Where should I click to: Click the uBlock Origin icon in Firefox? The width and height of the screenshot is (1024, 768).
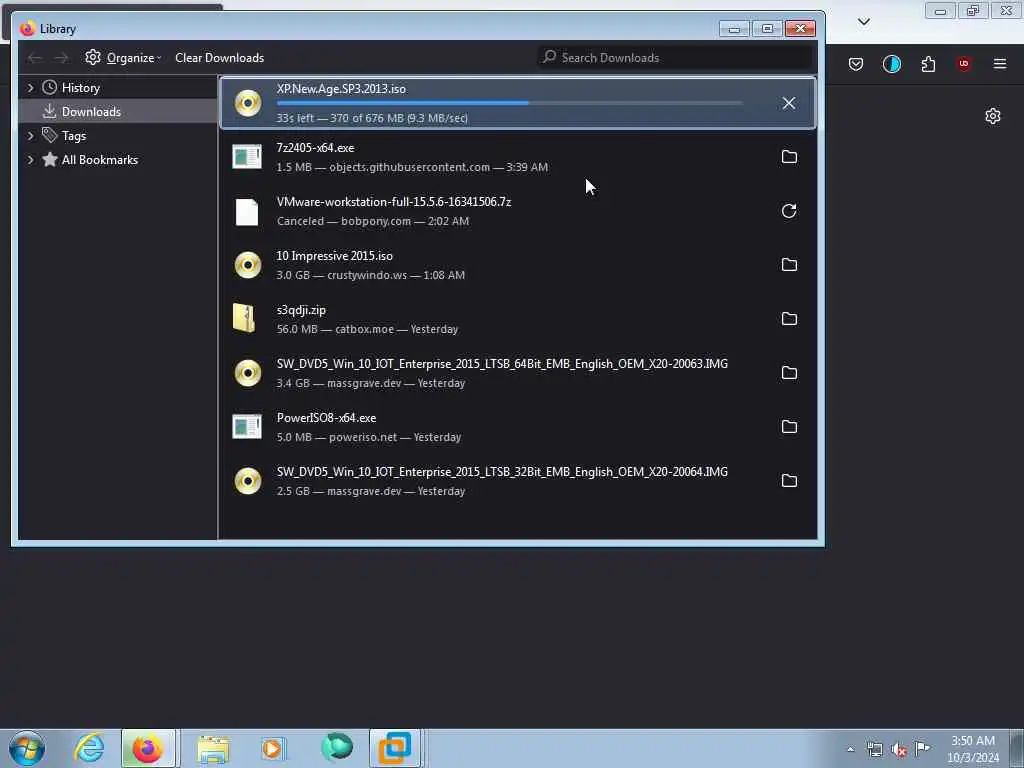(964, 64)
